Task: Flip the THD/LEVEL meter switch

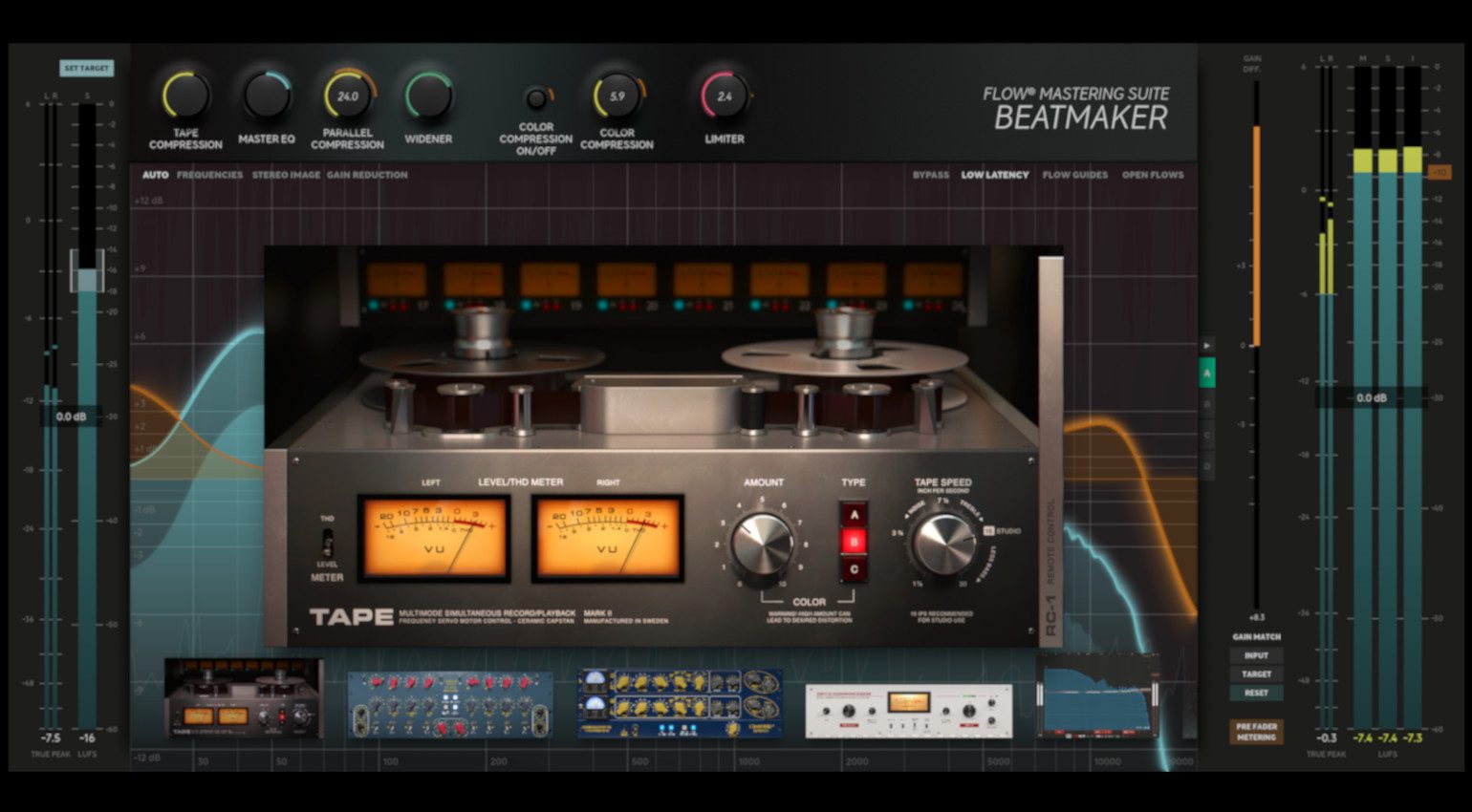Action: 330,545
